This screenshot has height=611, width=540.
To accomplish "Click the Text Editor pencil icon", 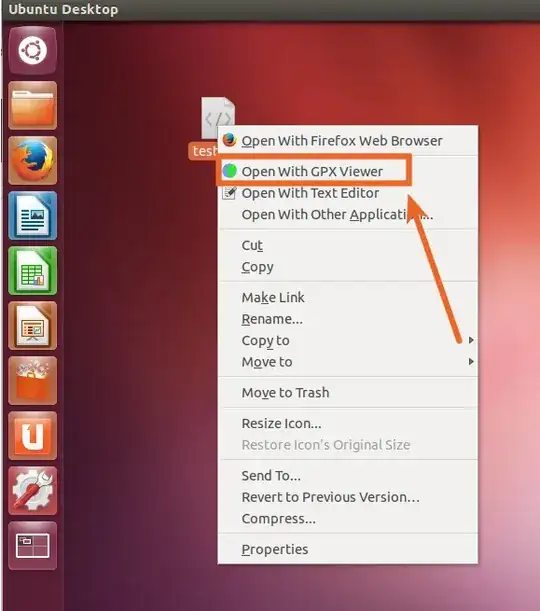I will (x=229, y=192).
